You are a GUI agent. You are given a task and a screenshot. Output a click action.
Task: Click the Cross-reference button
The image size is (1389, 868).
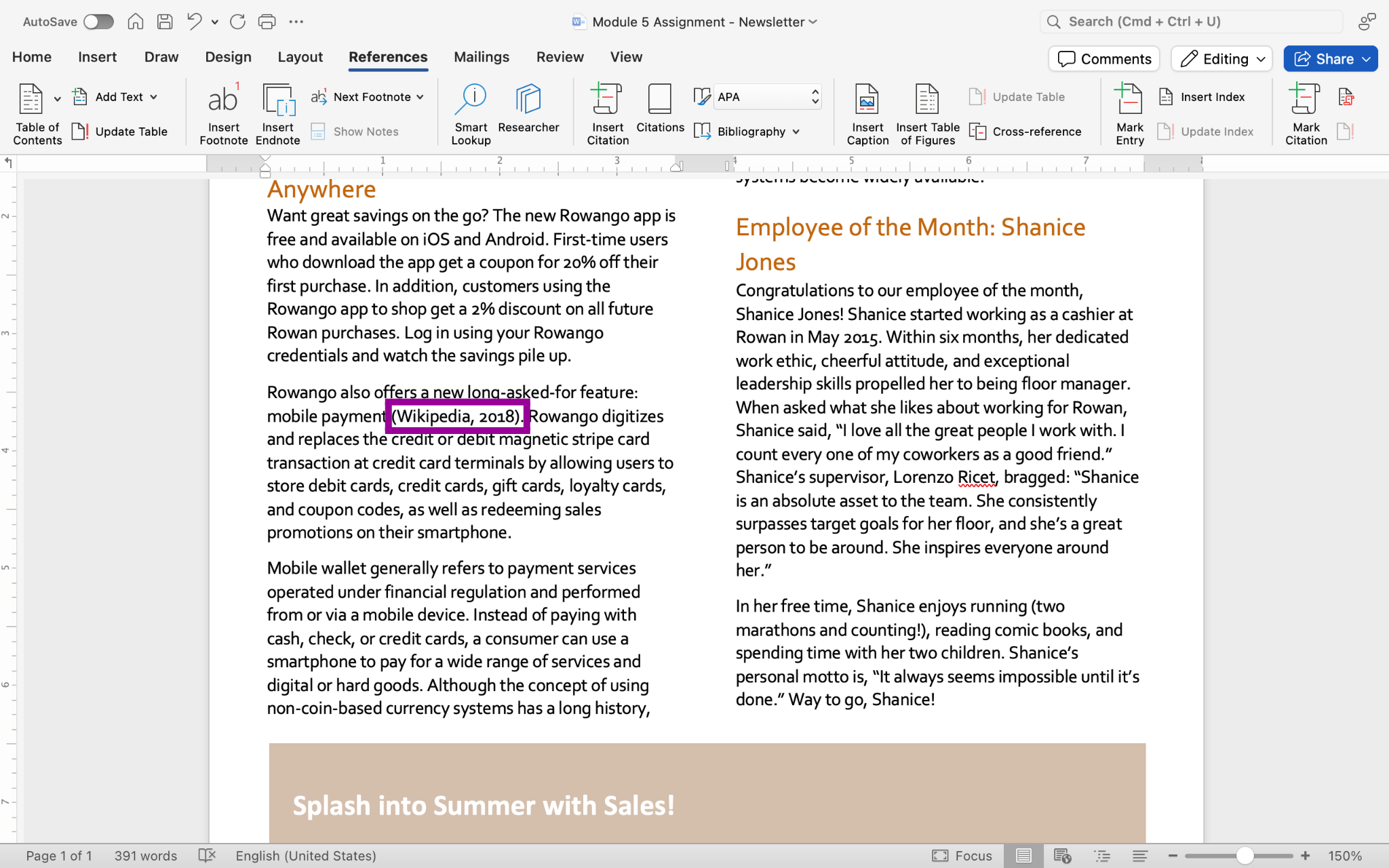1025,132
